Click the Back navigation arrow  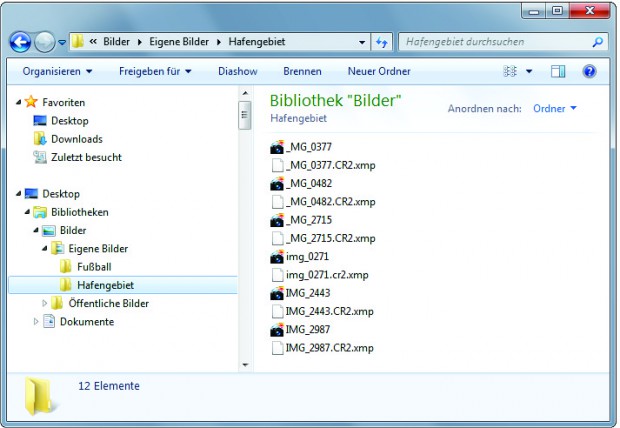(x=20, y=42)
